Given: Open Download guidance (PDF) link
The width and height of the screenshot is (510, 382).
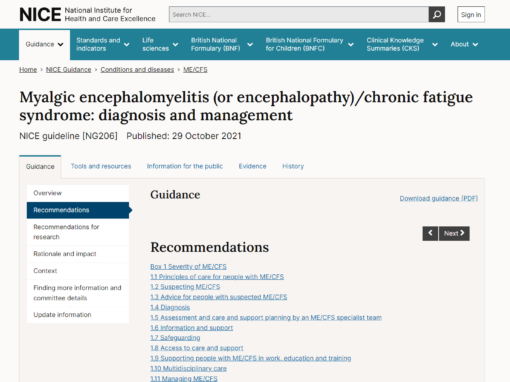Looking at the screenshot, I should [439, 198].
